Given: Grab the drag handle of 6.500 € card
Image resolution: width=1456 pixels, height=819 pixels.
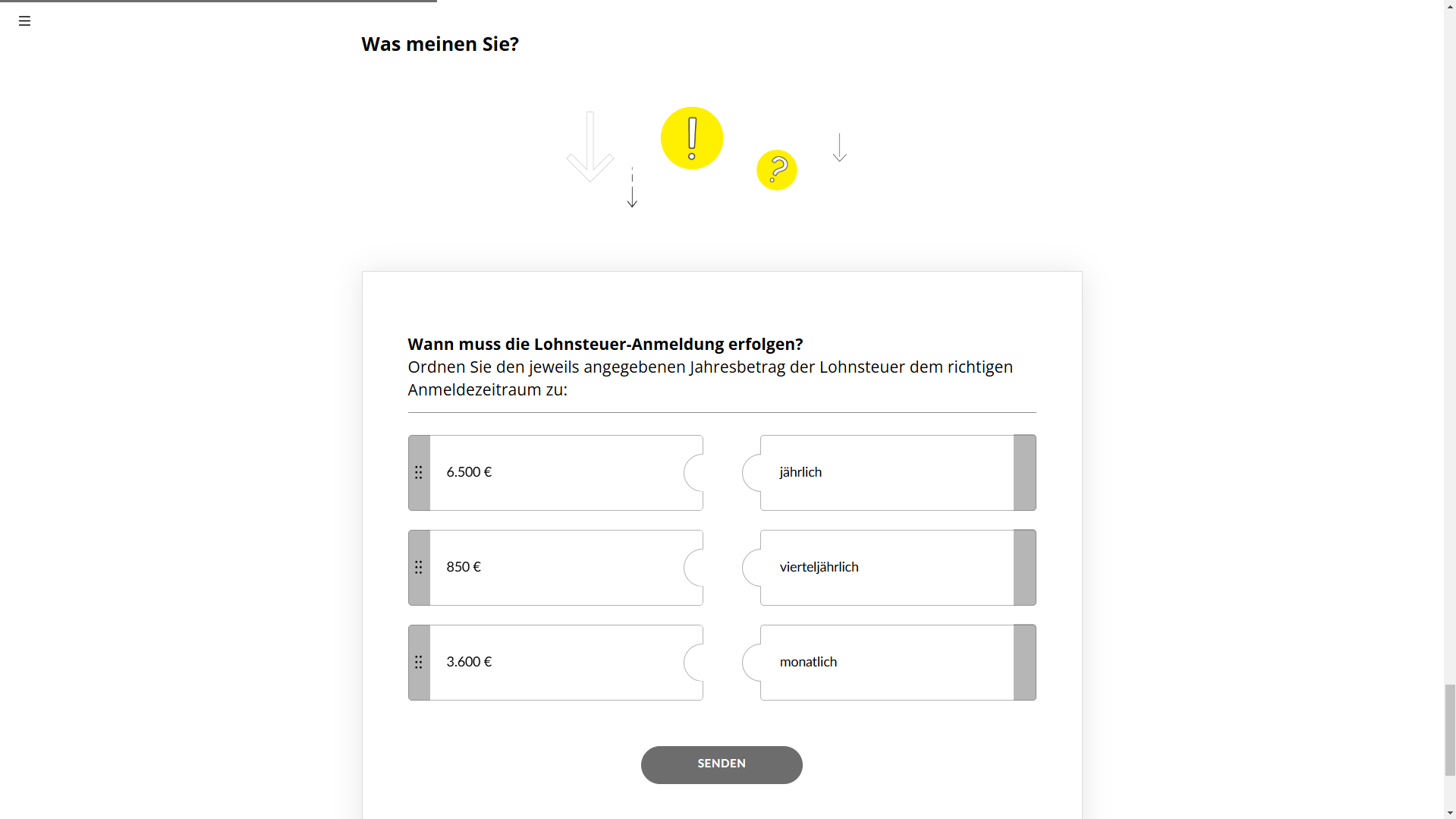Looking at the screenshot, I should (x=419, y=473).
